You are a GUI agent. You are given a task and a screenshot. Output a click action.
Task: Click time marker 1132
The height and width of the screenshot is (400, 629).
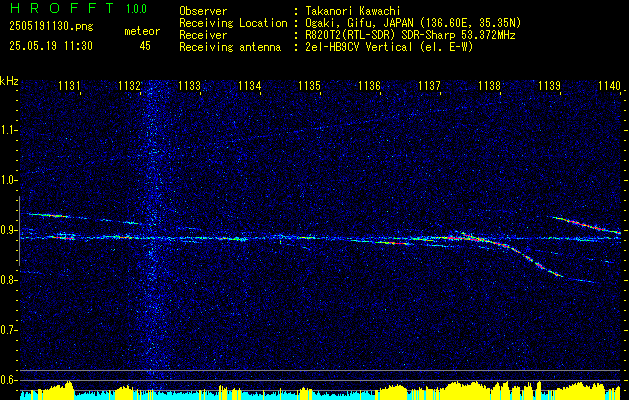[x=129, y=85]
